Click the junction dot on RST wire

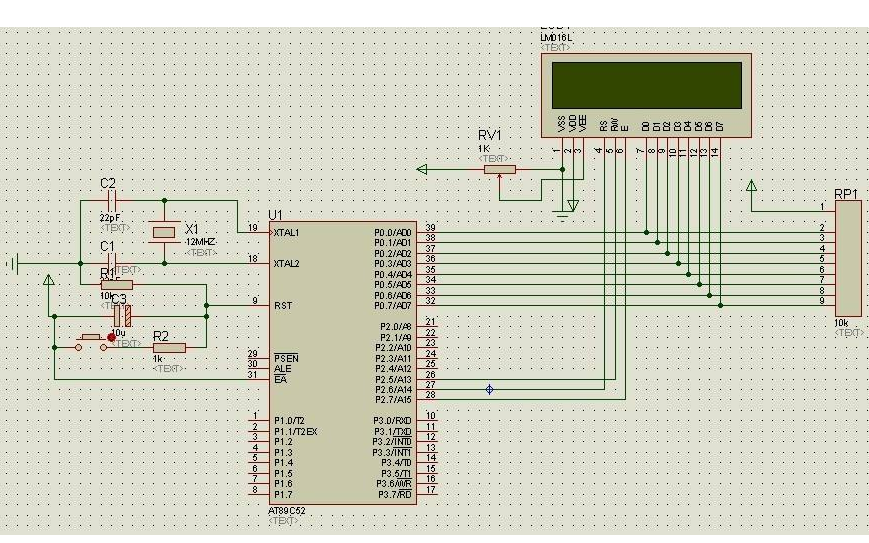pos(207,306)
